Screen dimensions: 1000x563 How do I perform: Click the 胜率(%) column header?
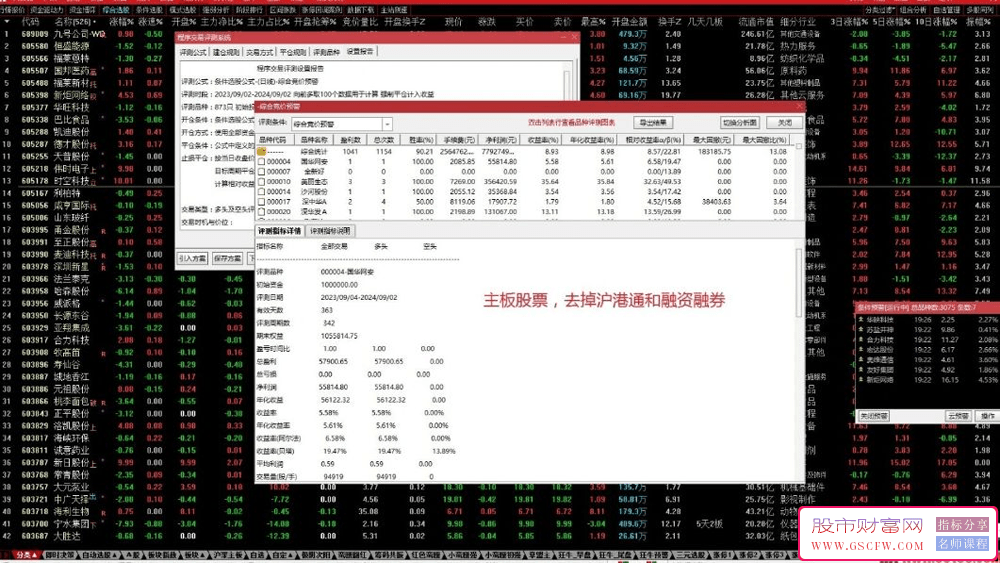(420, 140)
